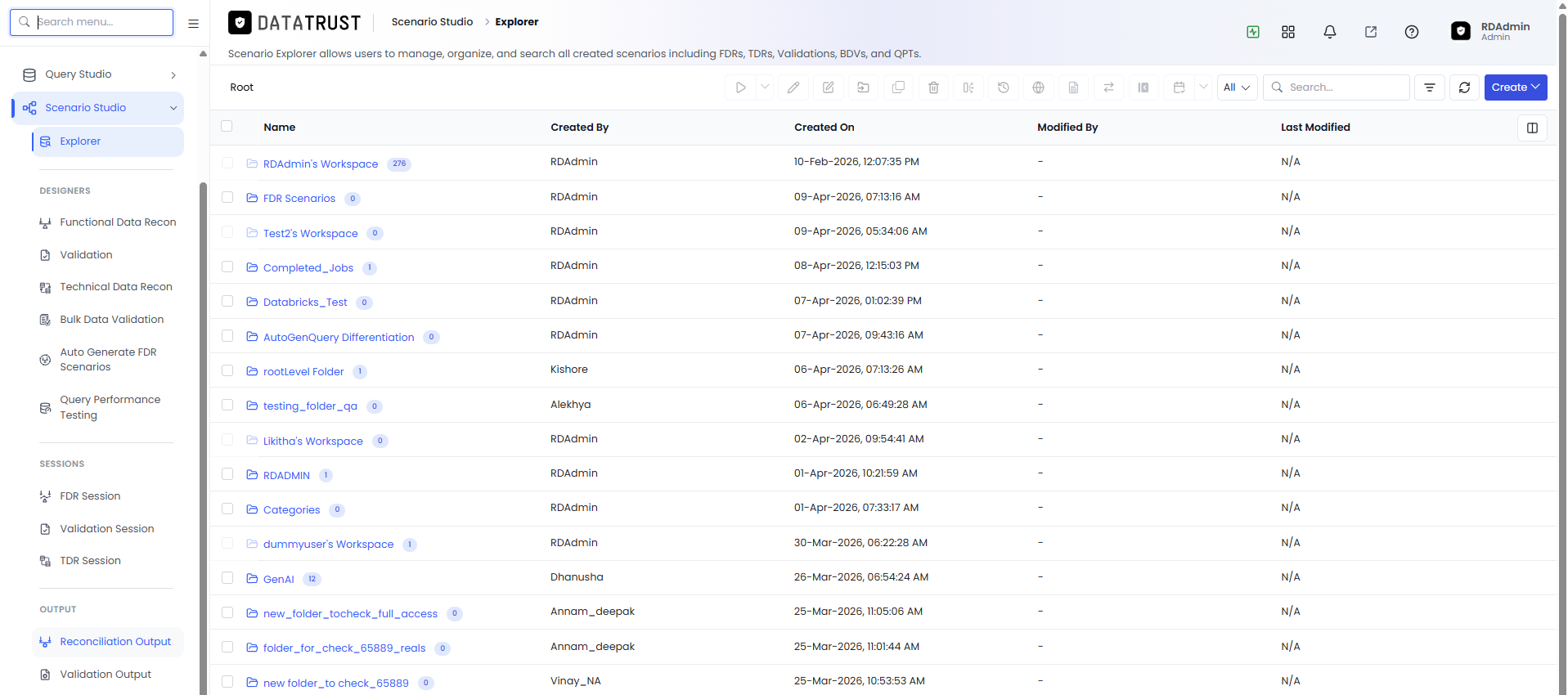1568x695 pixels.
Task: Click the calendar schedule toolbar icon
Action: 1179,87
